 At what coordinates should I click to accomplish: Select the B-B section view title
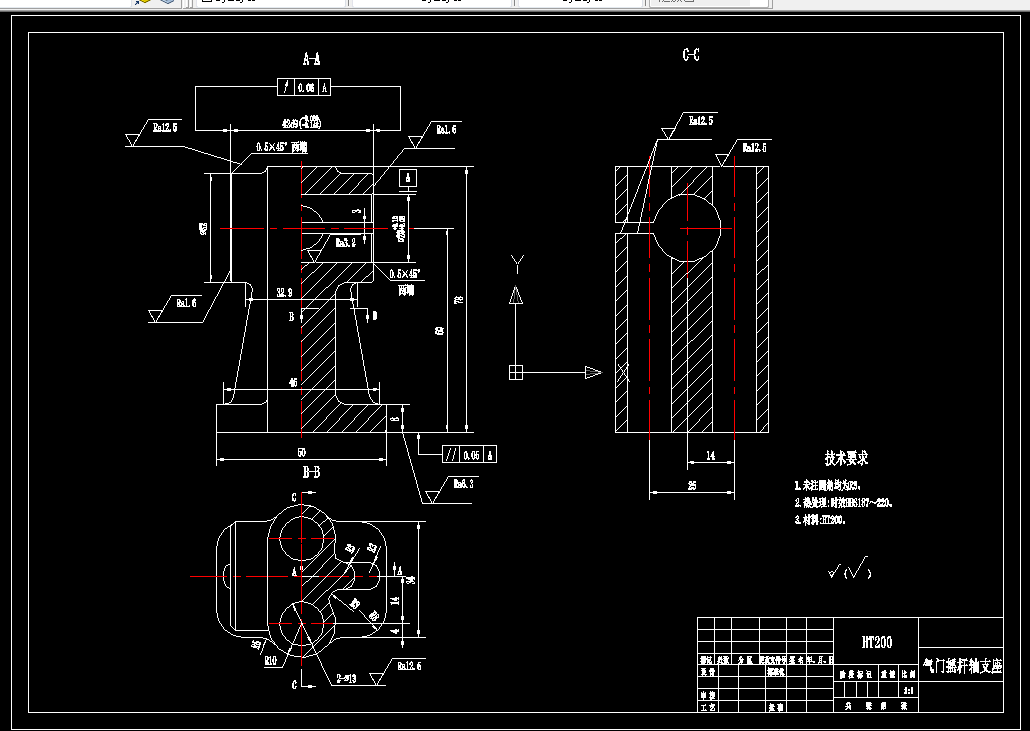pos(311,472)
